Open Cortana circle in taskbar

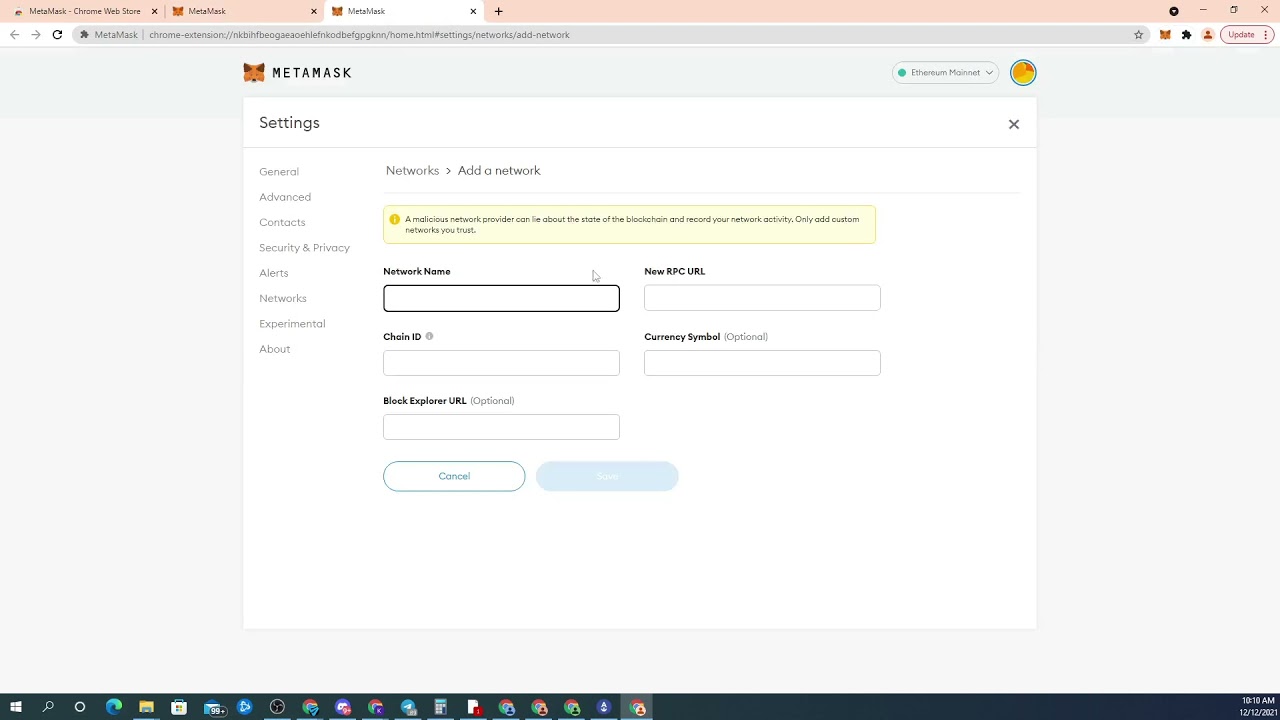[x=80, y=707]
